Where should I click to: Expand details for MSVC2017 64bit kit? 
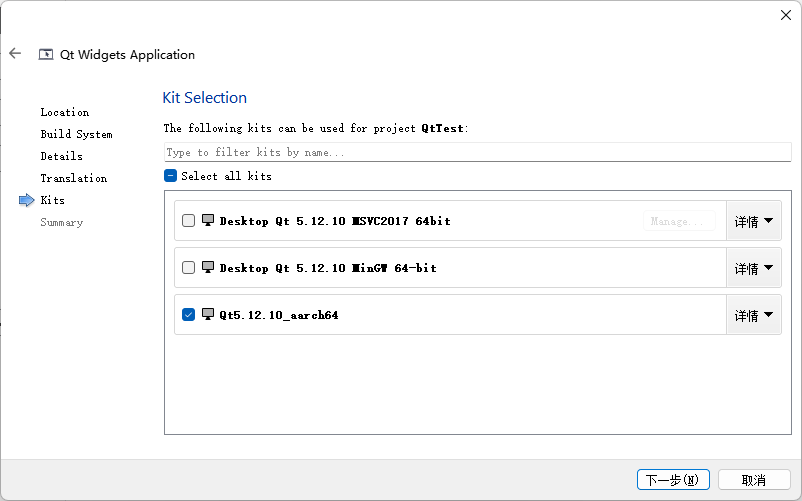point(753,221)
